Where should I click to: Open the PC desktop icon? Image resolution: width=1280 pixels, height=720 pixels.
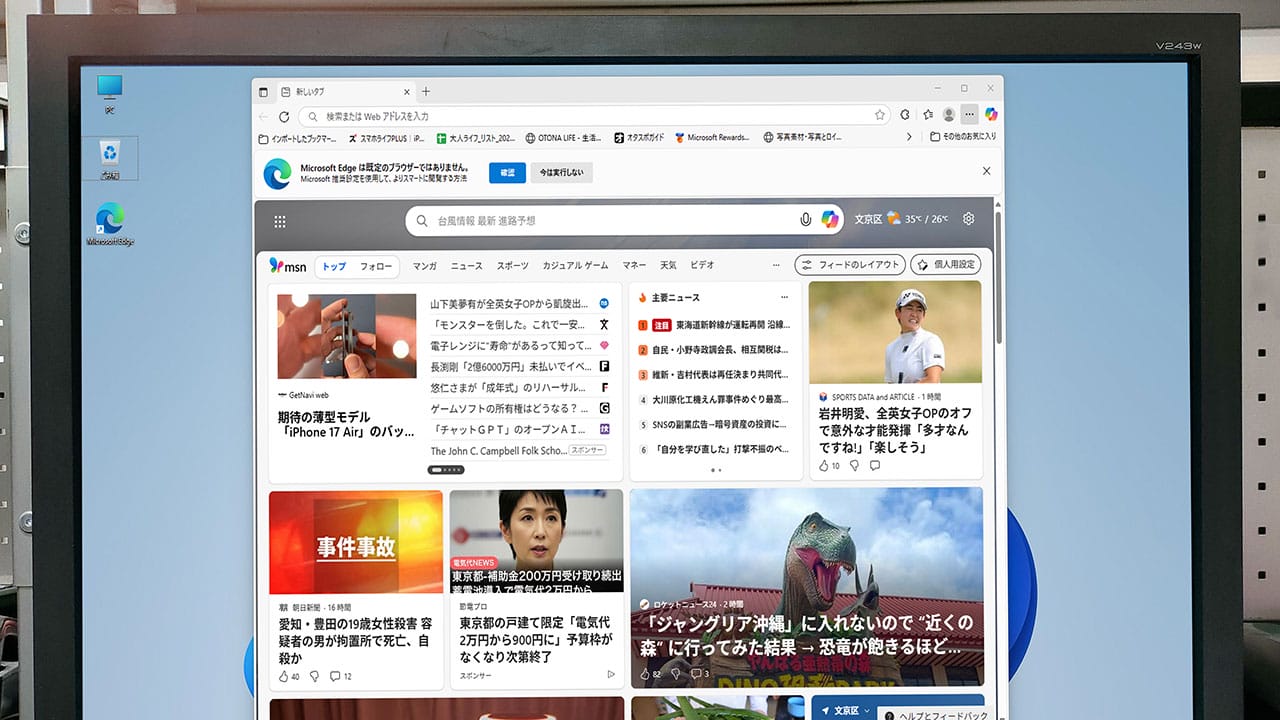click(x=110, y=93)
